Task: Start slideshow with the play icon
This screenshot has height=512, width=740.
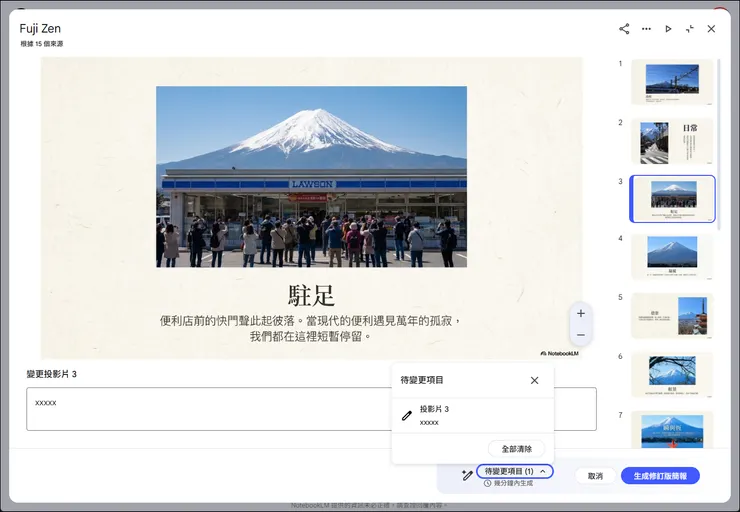Action: pyautogui.click(x=668, y=29)
